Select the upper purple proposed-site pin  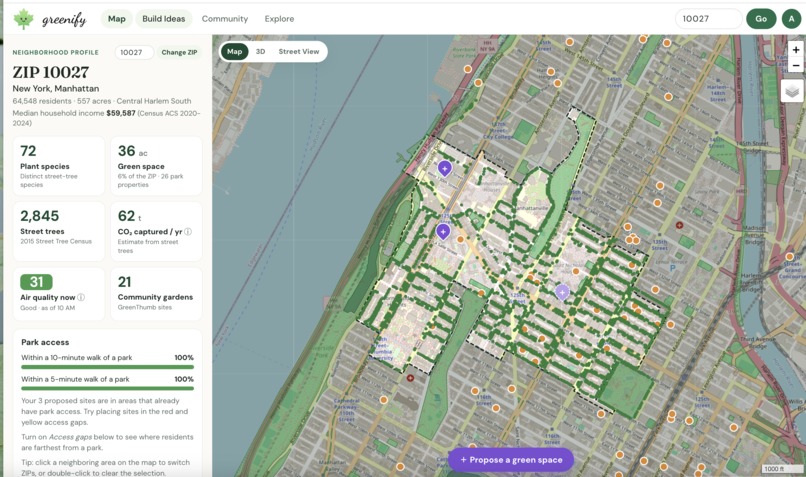pyautogui.click(x=445, y=168)
